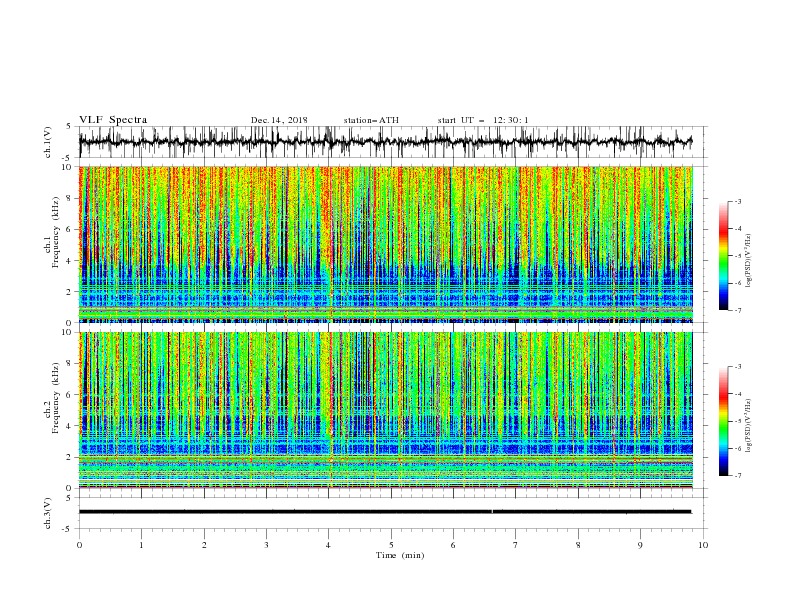Click time axis tick label "3"
Screen dimensions: 792x612
coord(266,545)
